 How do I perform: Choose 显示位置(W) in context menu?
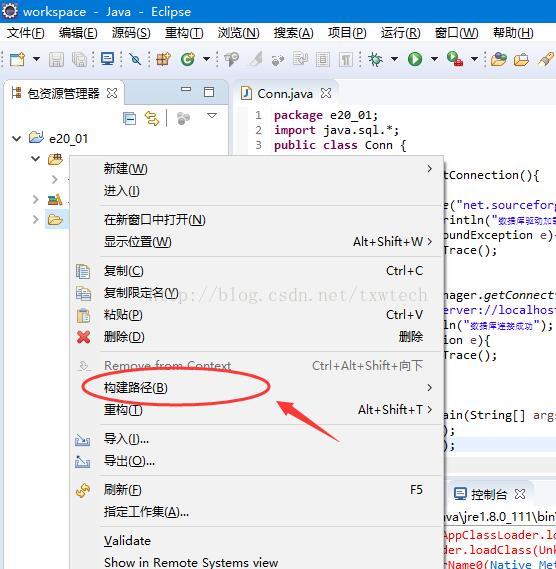pos(257,242)
